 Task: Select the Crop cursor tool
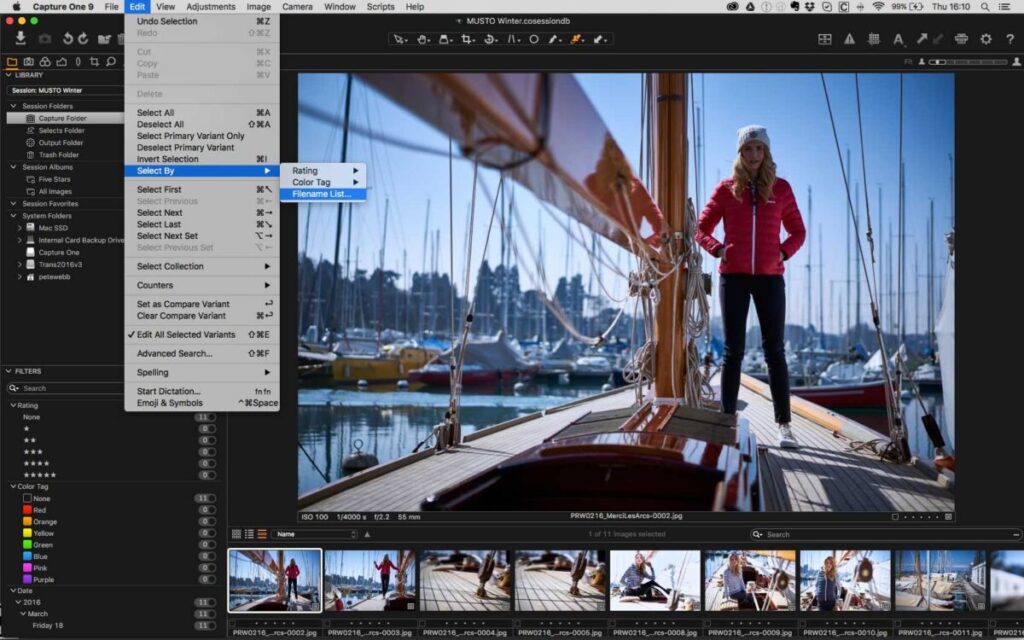click(467, 39)
